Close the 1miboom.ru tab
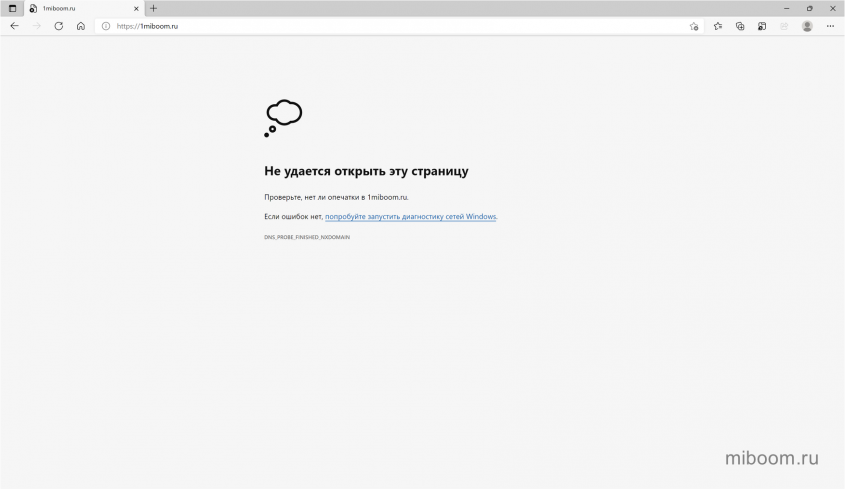The width and height of the screenshot is (845, 489). click(x=136, y=8)
